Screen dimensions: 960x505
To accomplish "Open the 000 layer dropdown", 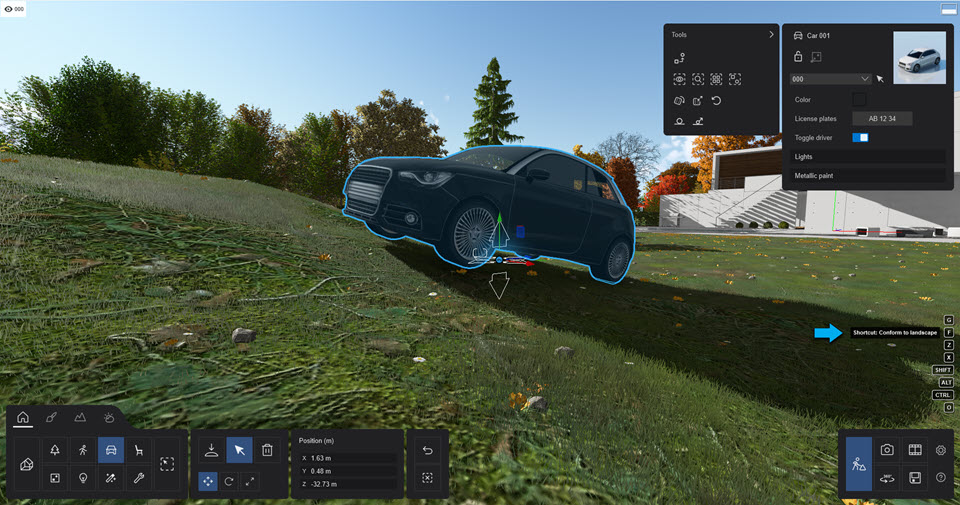I will click(830, 79).
